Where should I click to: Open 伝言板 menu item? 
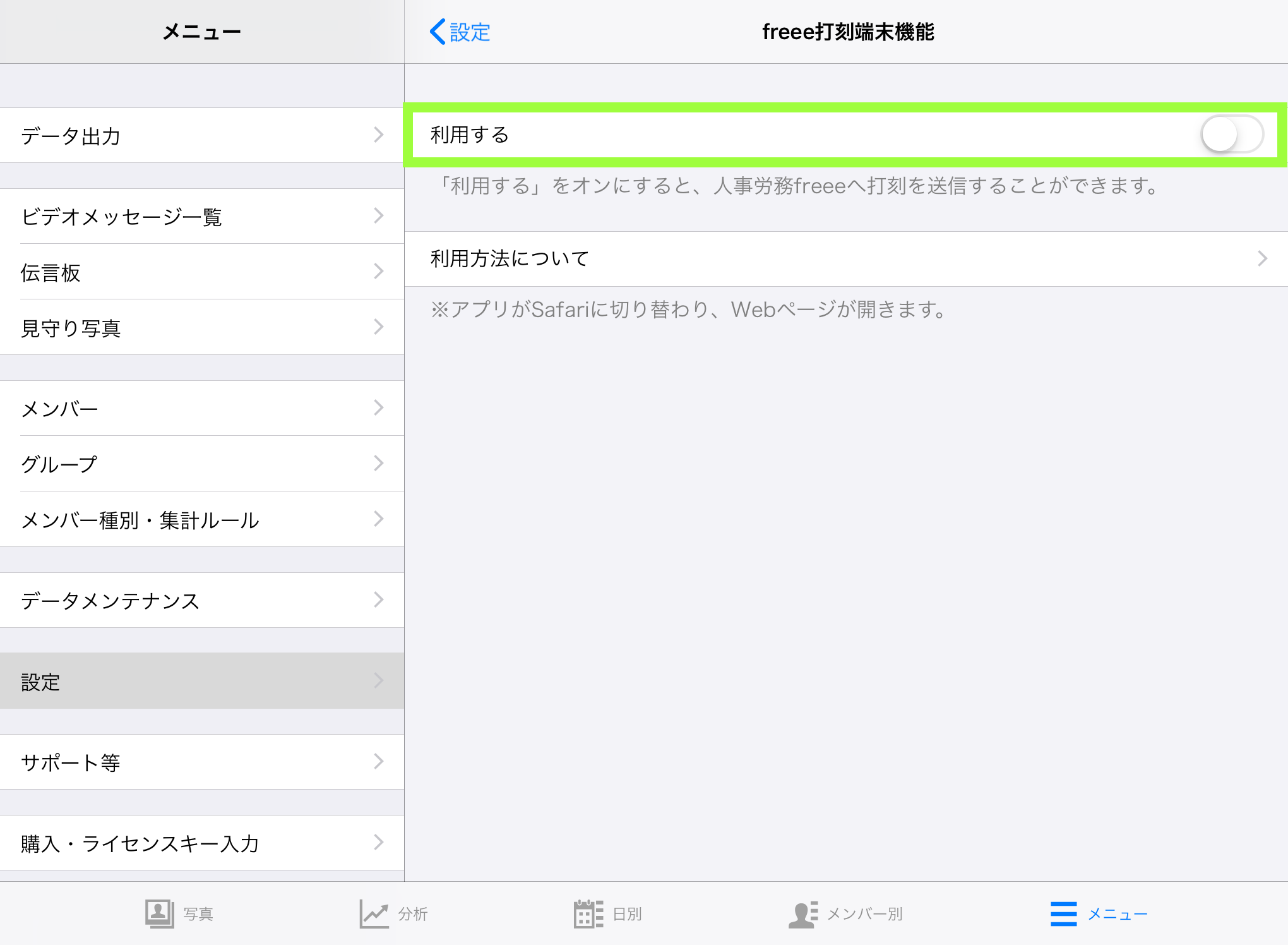pyautogui.click(x=202, y=272)
